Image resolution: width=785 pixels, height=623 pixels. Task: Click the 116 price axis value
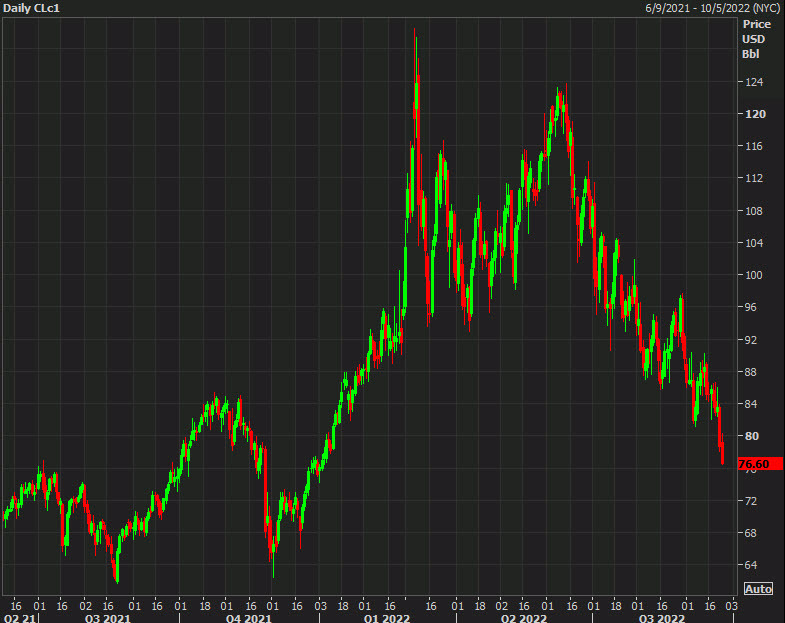[x=754, y=146]
